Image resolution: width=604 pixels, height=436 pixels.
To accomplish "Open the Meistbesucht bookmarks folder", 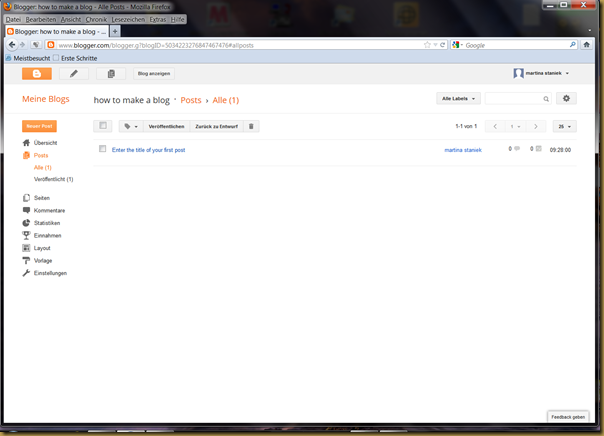I will click(x=28, y=58).
